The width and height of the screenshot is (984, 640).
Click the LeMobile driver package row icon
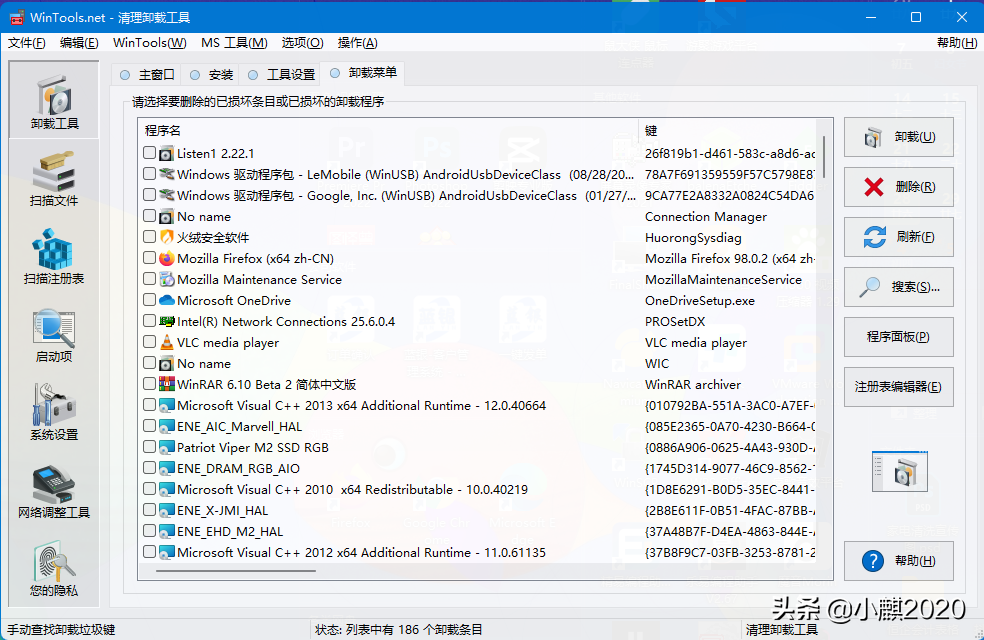click(166, 174)
